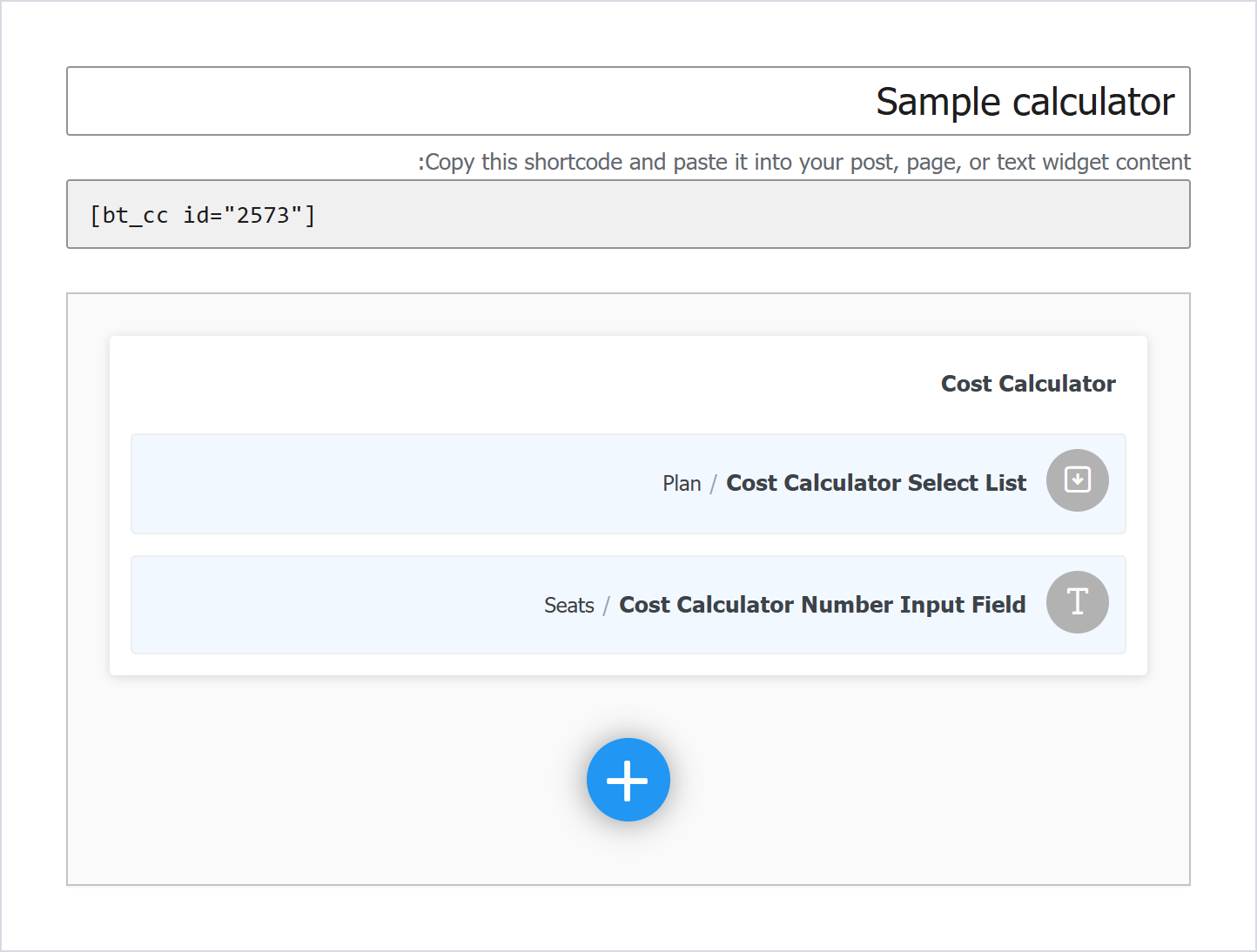Select the bt_cc shortcode text box

(628, 214)
